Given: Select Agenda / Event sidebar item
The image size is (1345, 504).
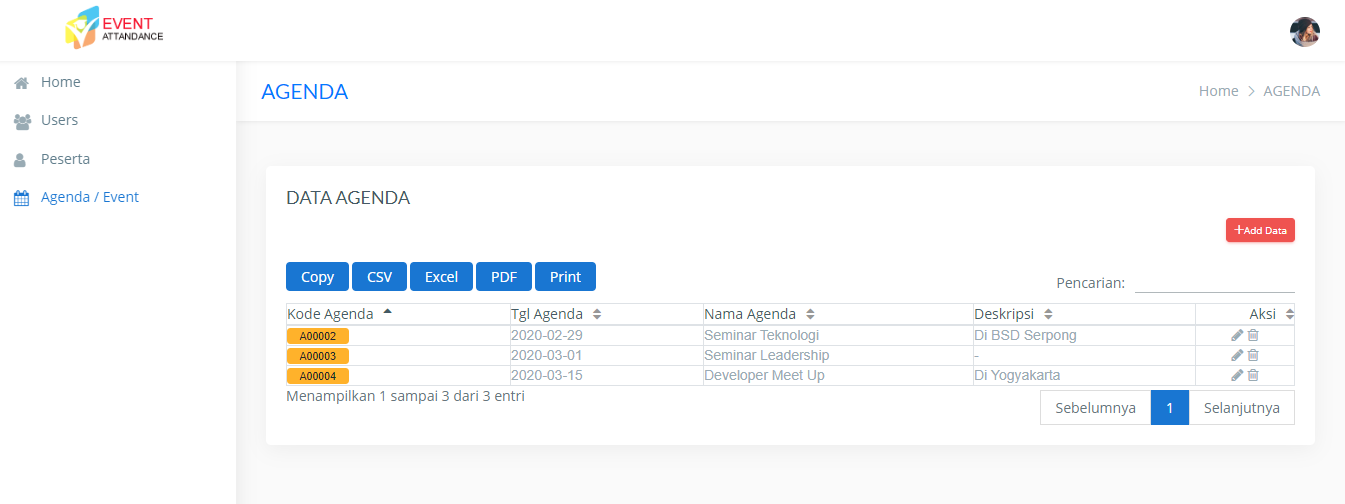Looking at the screenshot, I should tap(89, 197).
